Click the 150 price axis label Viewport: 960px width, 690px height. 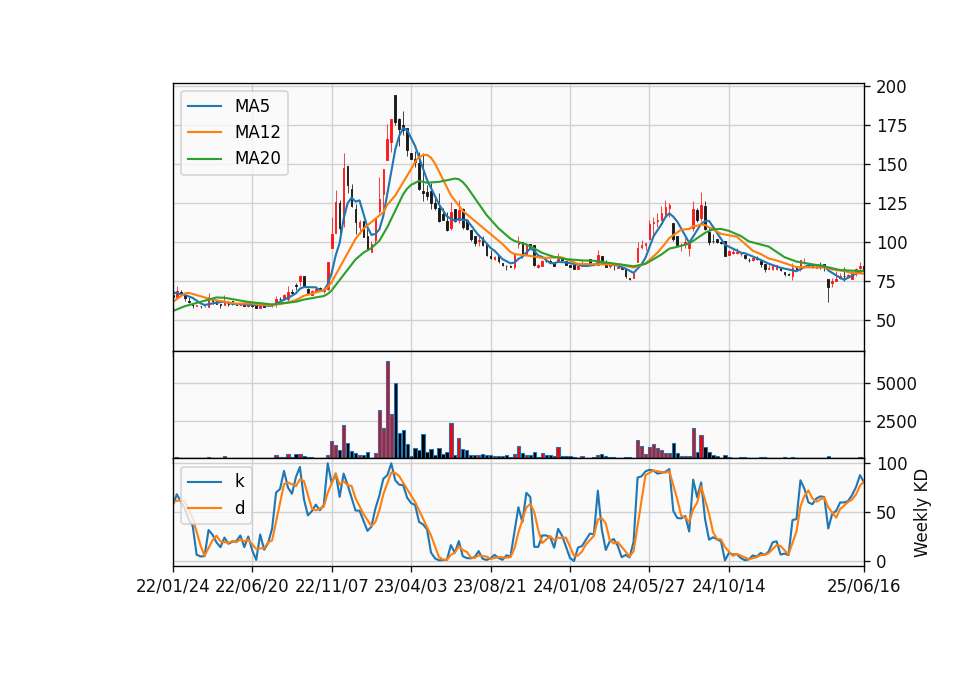coord(891,165)
